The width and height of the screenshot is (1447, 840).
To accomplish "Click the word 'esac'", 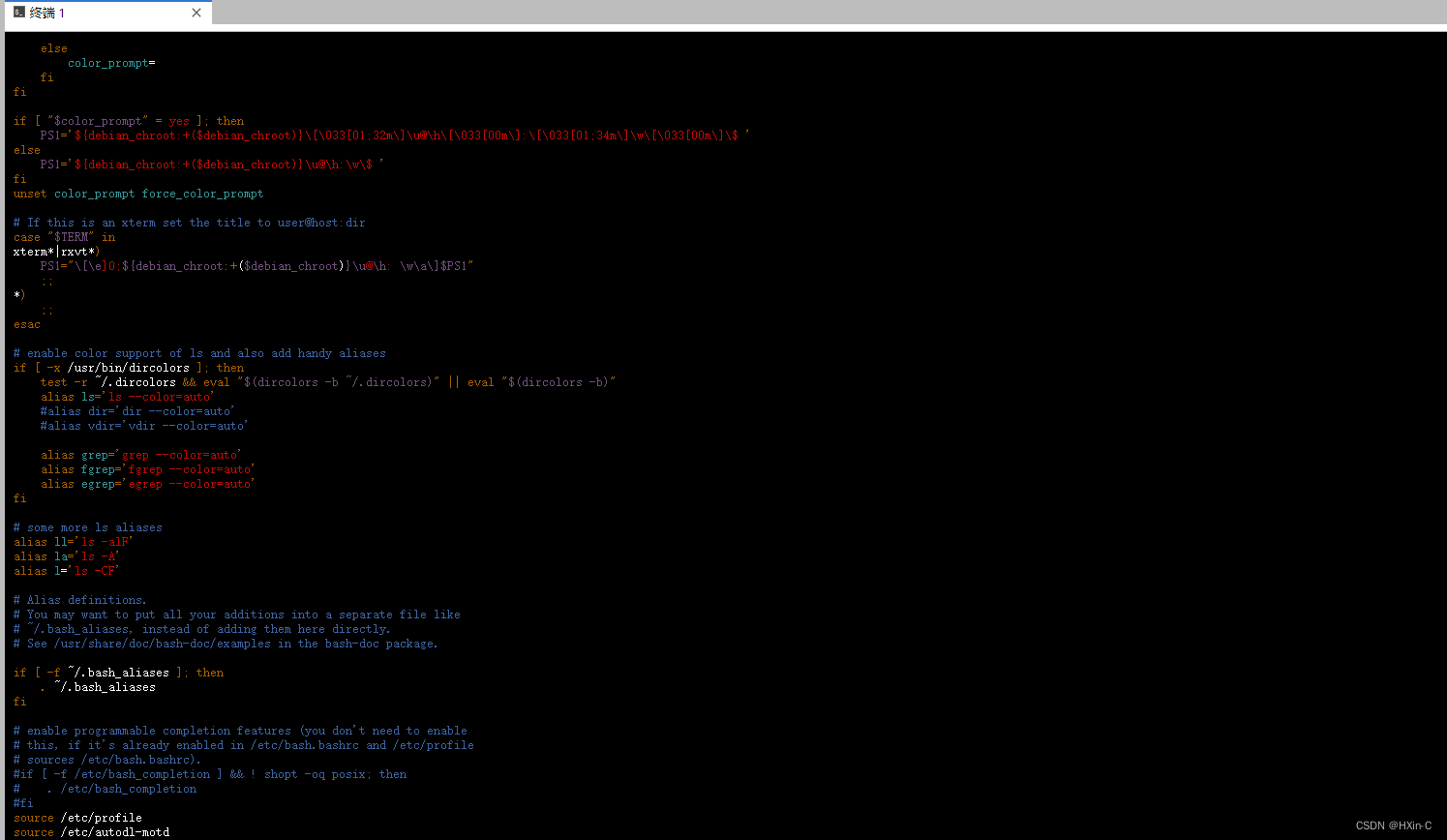I will tap(27, 324).
